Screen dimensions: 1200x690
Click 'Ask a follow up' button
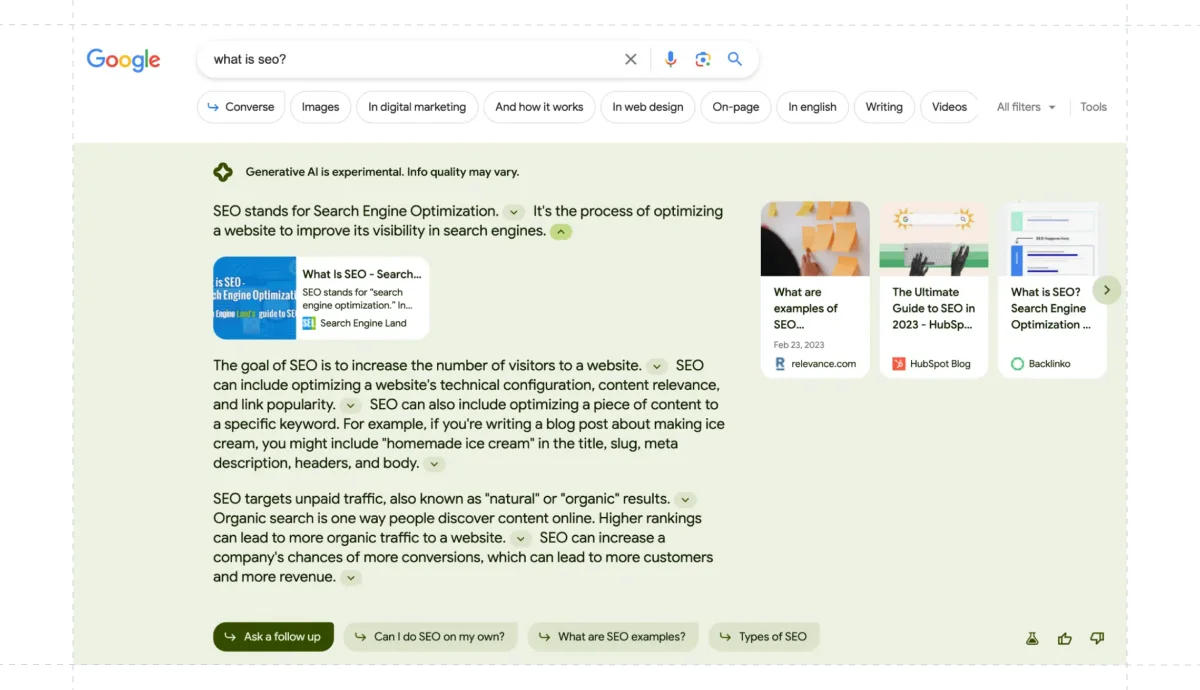click(273, 637)
